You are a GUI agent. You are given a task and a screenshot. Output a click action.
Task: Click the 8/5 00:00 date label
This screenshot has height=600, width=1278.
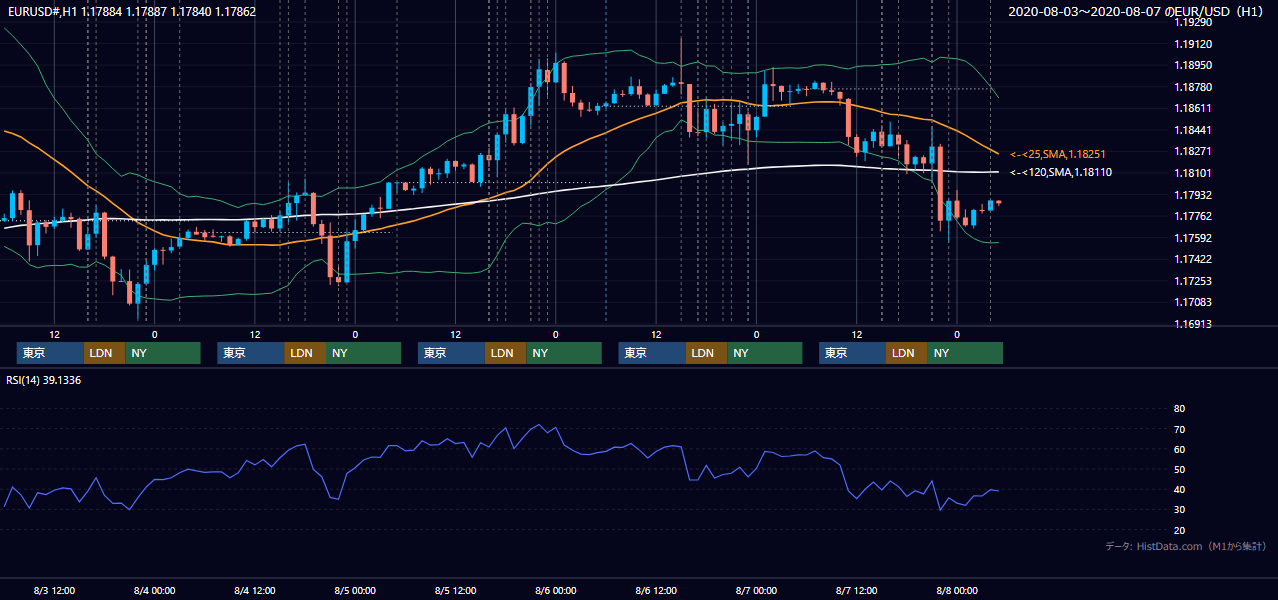355,590
